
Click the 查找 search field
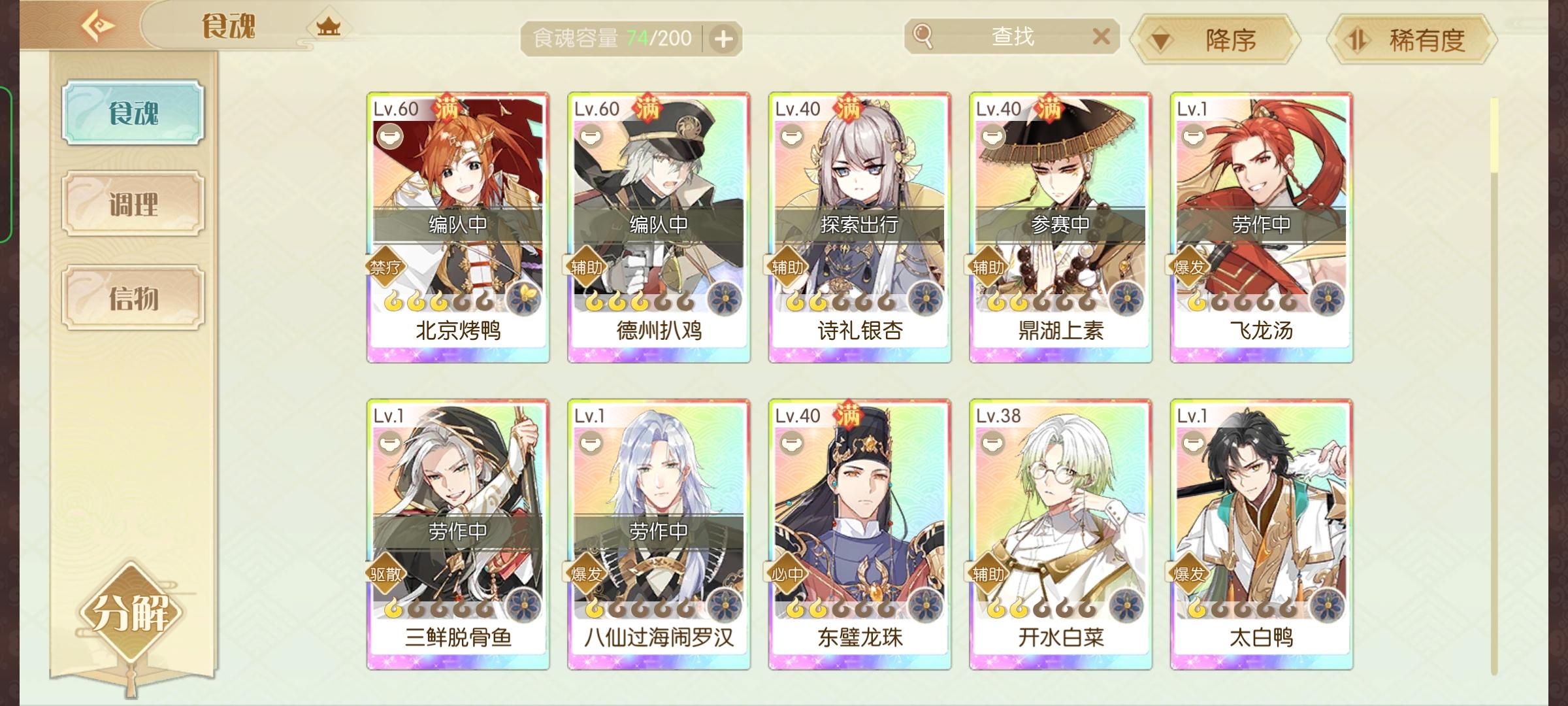(1011, 37)
